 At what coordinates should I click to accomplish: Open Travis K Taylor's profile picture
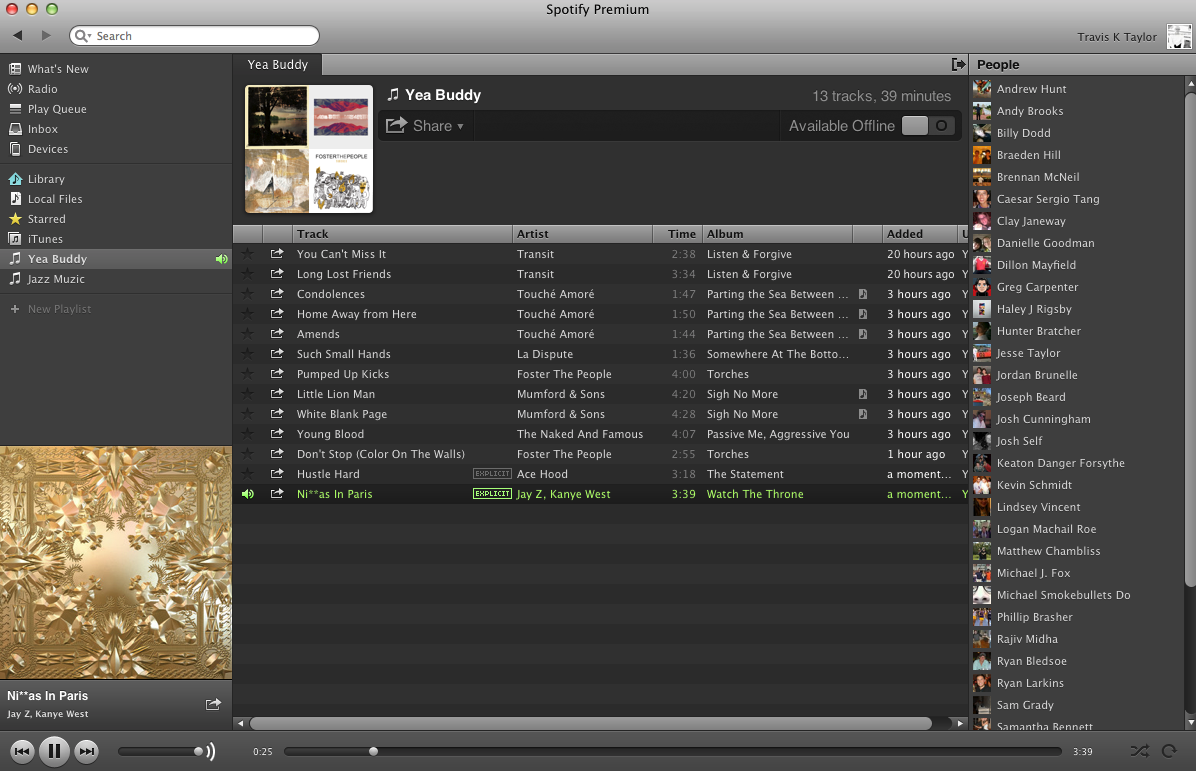click(1179, 36)
